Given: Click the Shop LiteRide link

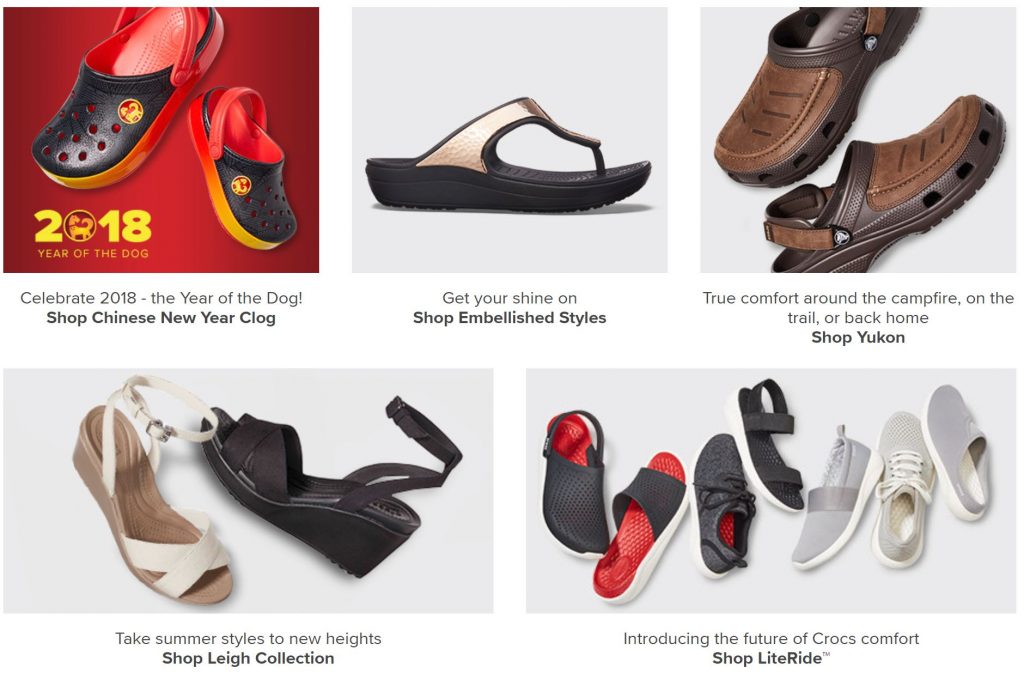Looking at the screenshot, I should [x=771, y=658].
